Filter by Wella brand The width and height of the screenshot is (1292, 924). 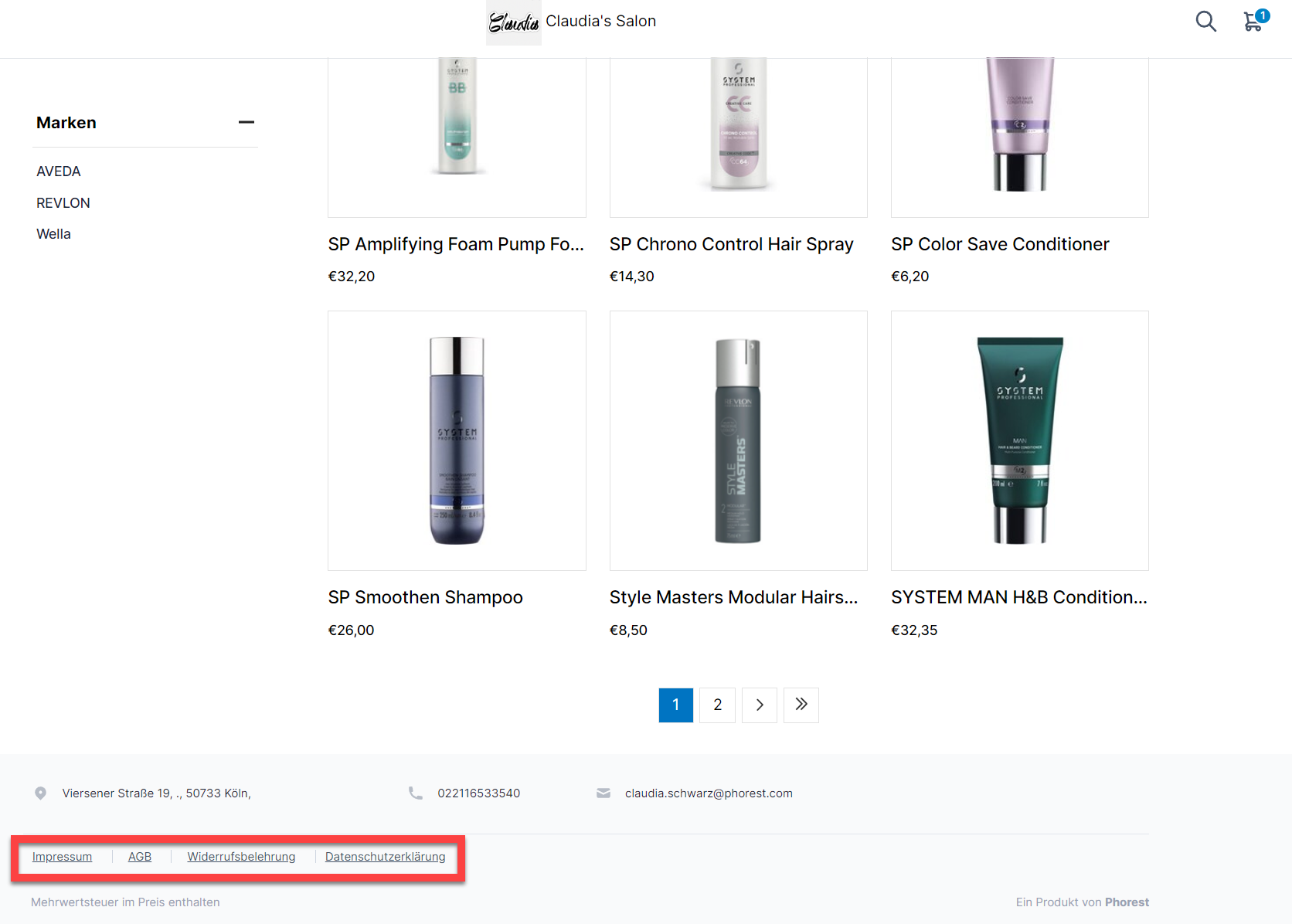coord(53,234)
